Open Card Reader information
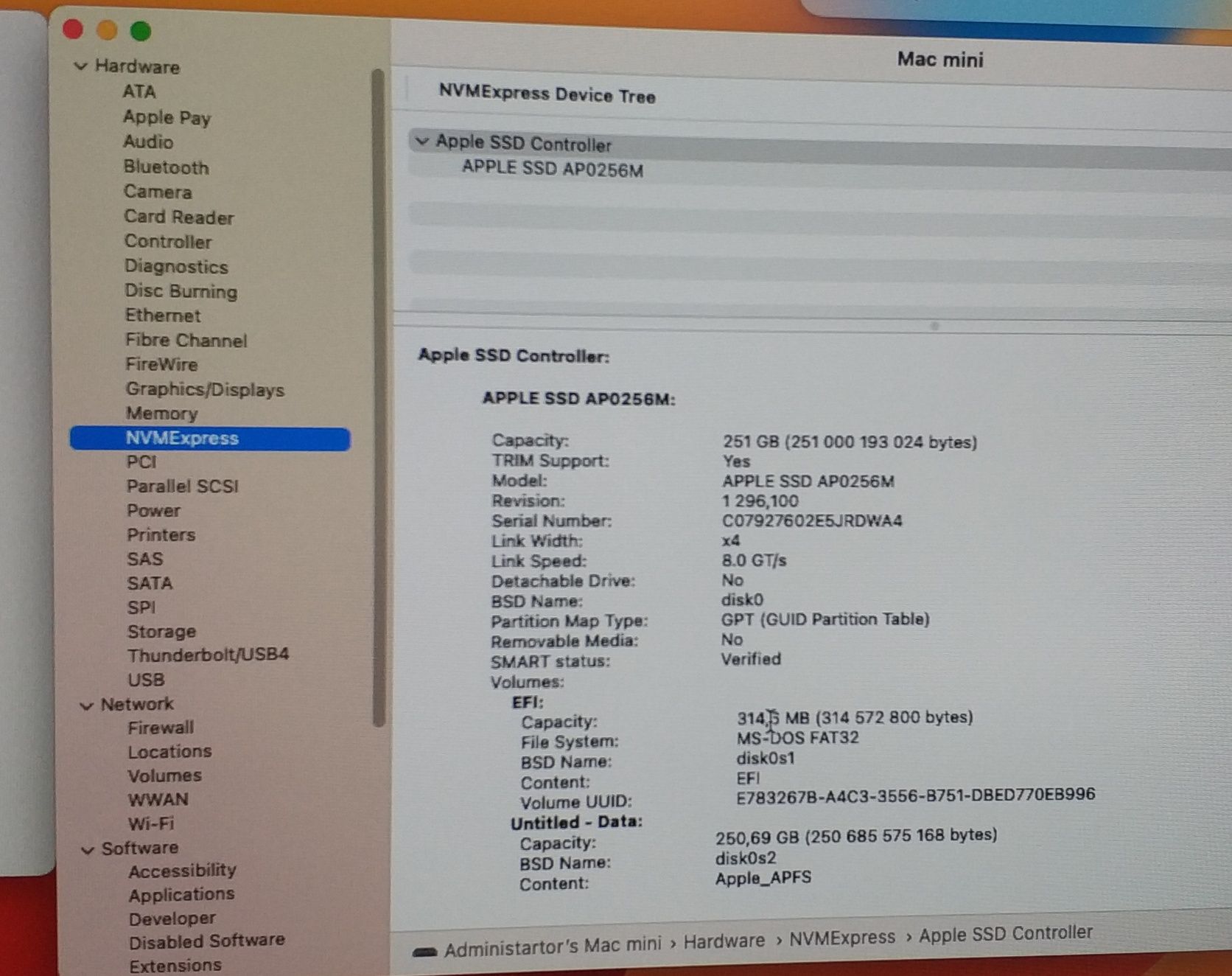The height and width of the screenshot is (976, 1232). click(179, 217)
